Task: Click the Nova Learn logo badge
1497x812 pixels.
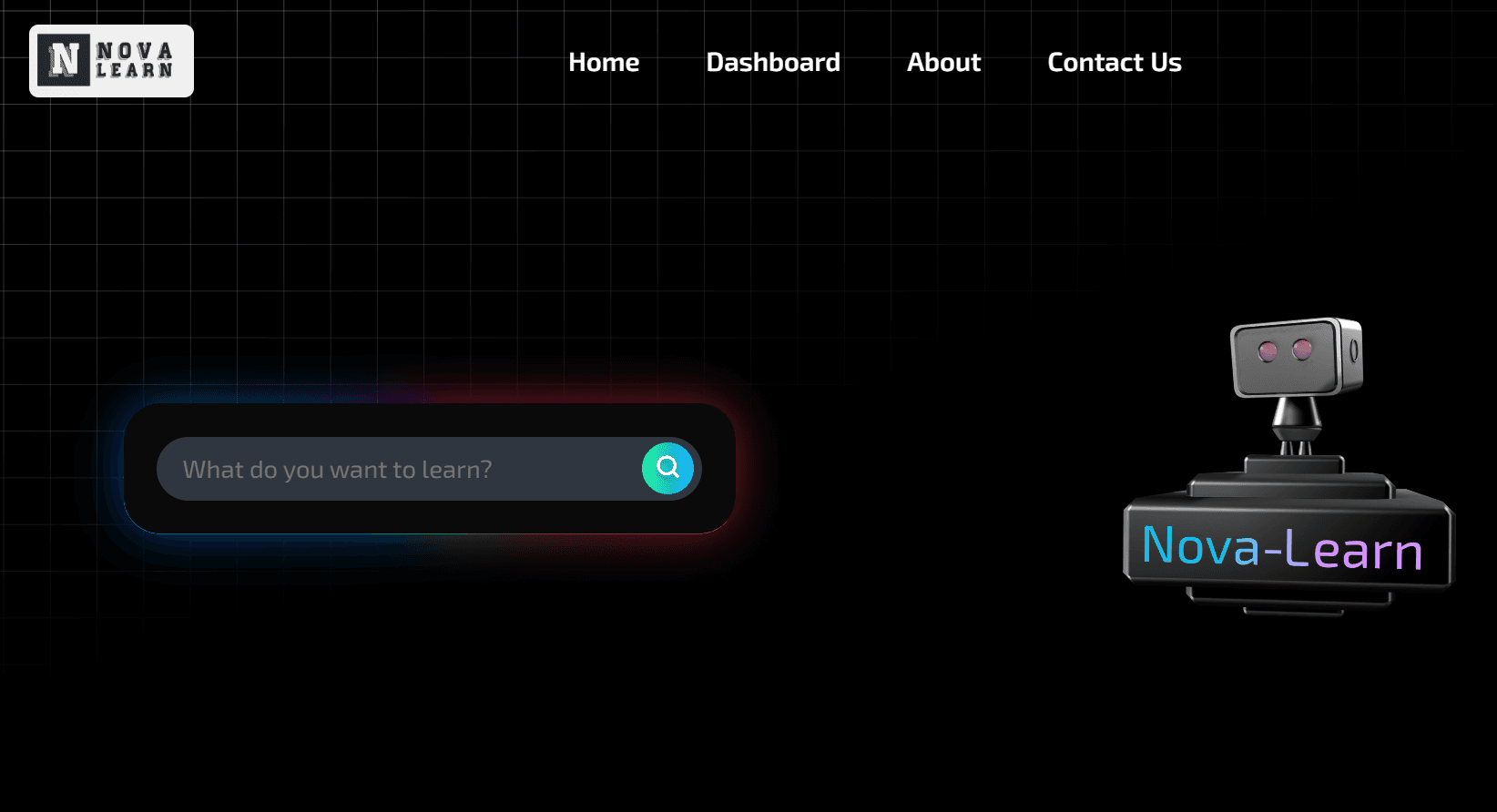Action: point(111,61)
